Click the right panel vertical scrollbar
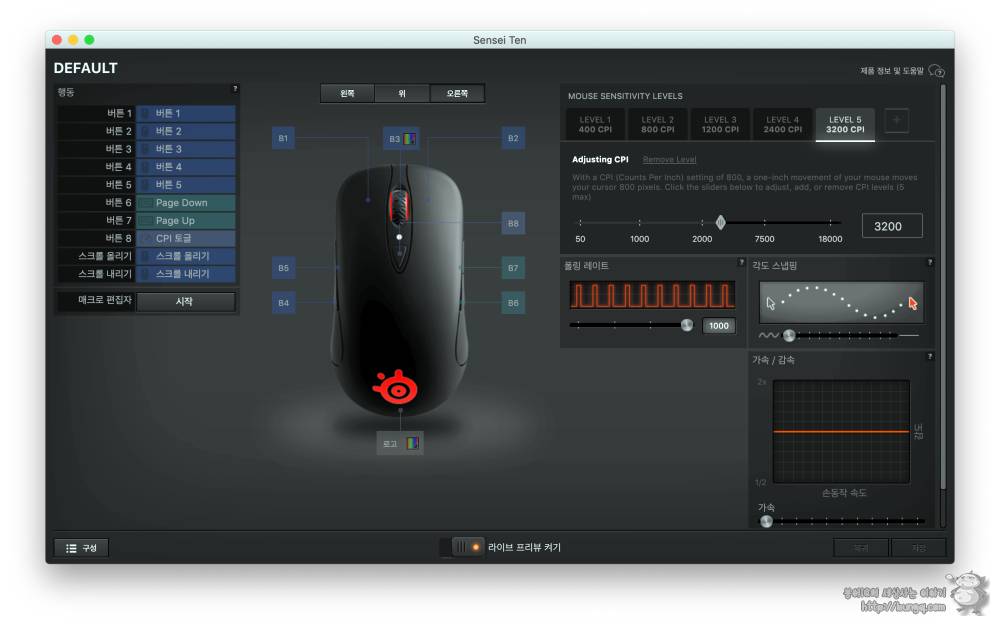1000x624 pixels. (943, 287)
